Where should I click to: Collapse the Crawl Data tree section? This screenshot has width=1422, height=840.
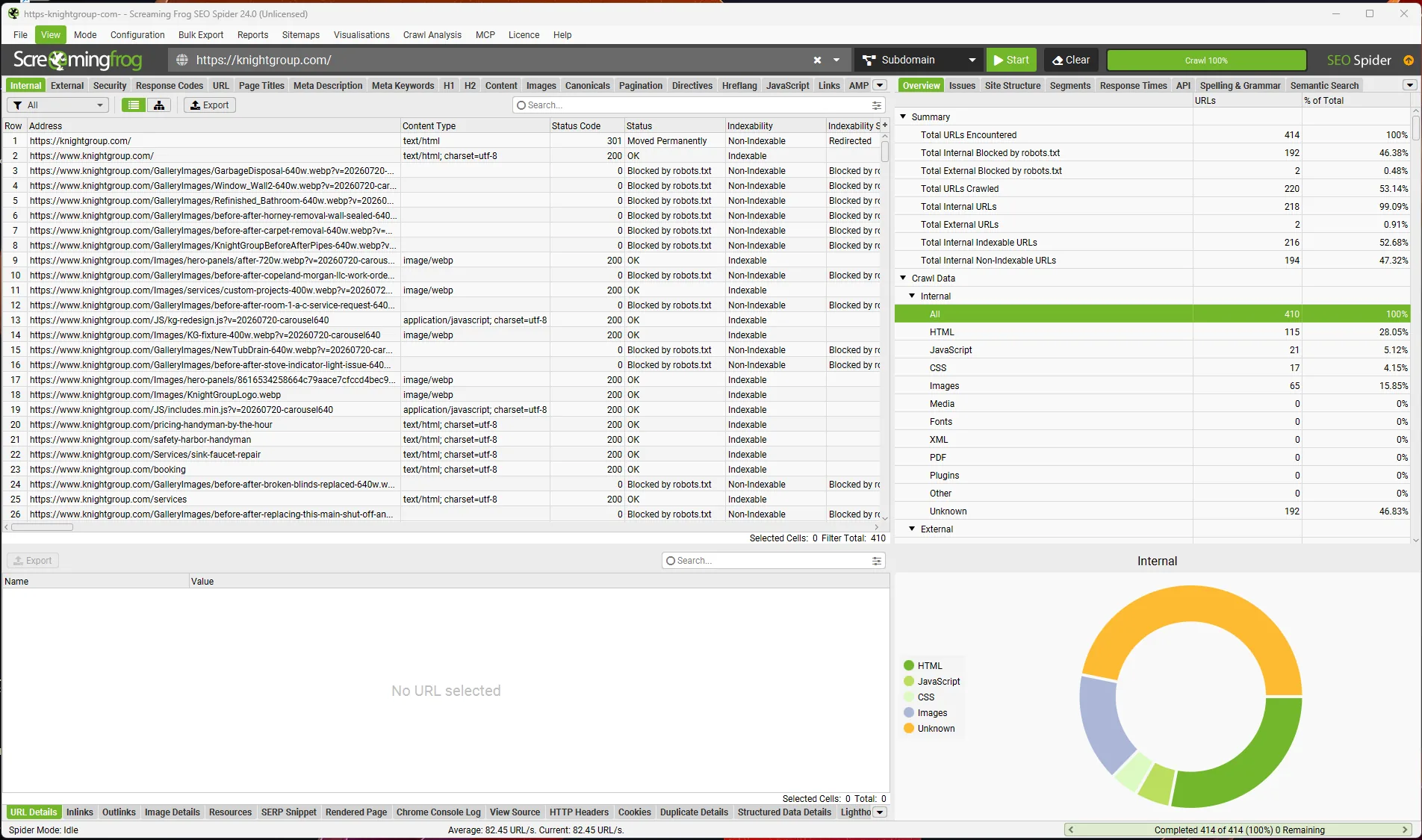[903, 278]
